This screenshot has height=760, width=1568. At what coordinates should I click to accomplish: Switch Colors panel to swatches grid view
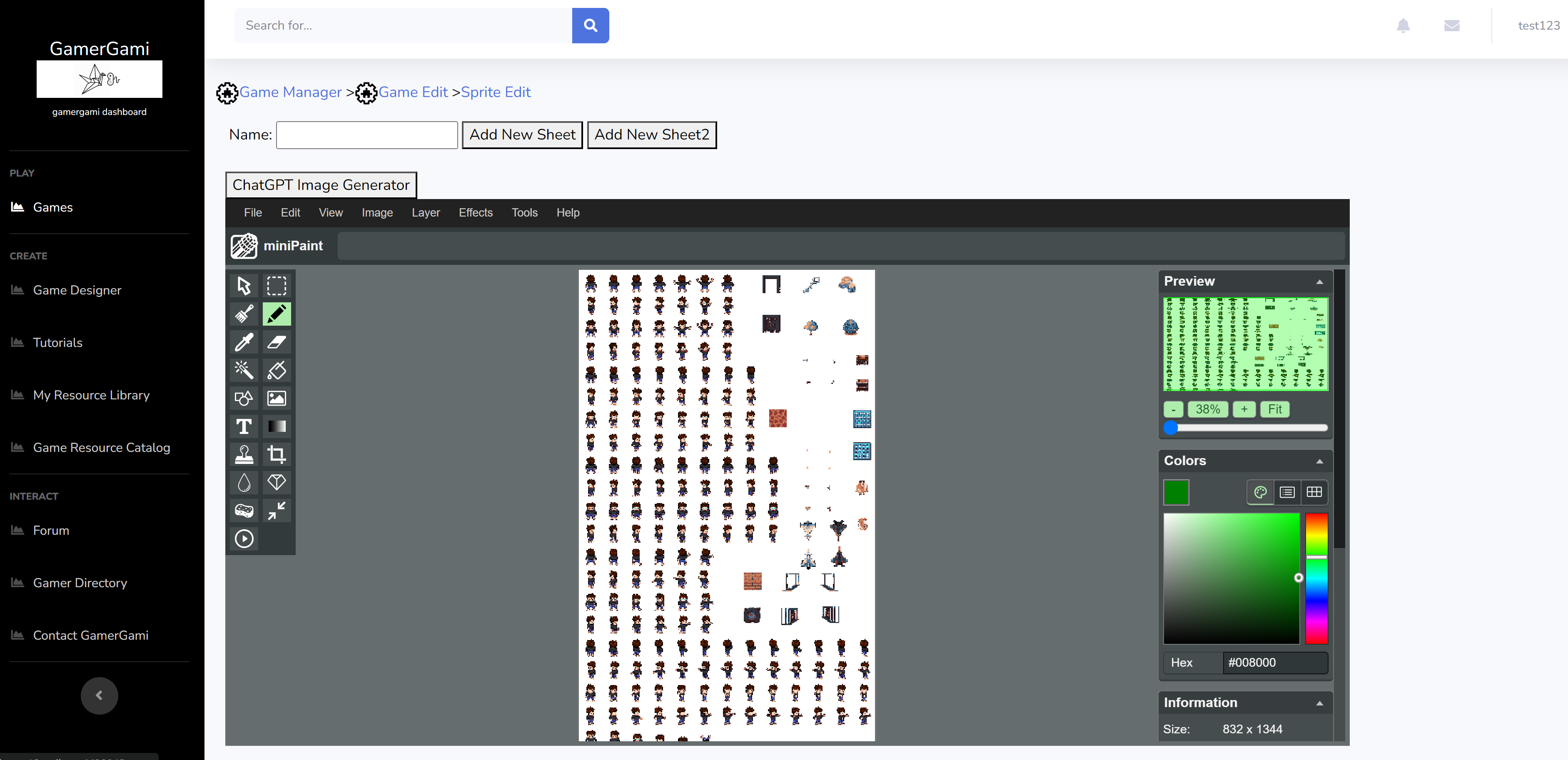(1314, 492)
